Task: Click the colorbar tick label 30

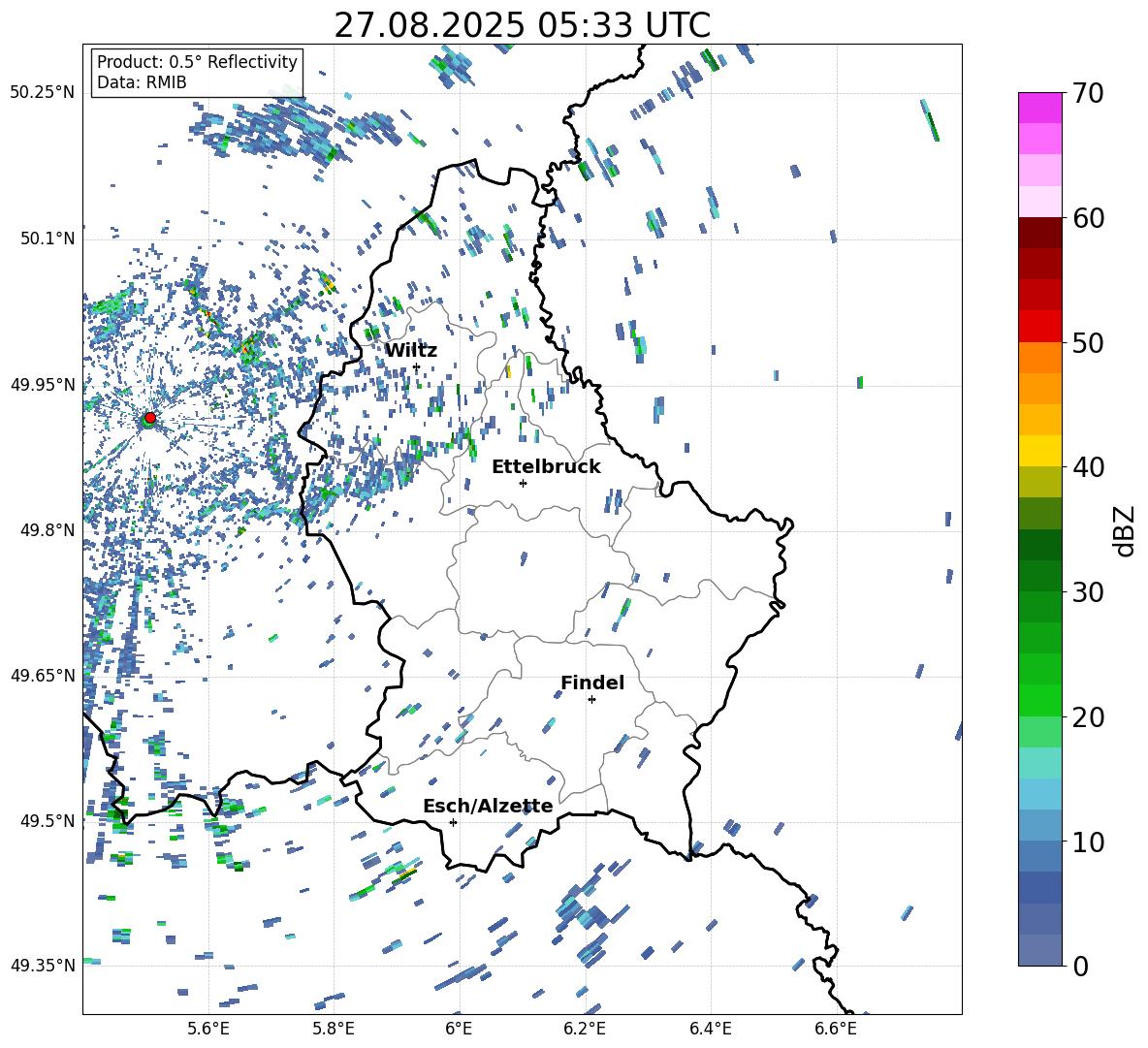Action: coord(1087,592)
